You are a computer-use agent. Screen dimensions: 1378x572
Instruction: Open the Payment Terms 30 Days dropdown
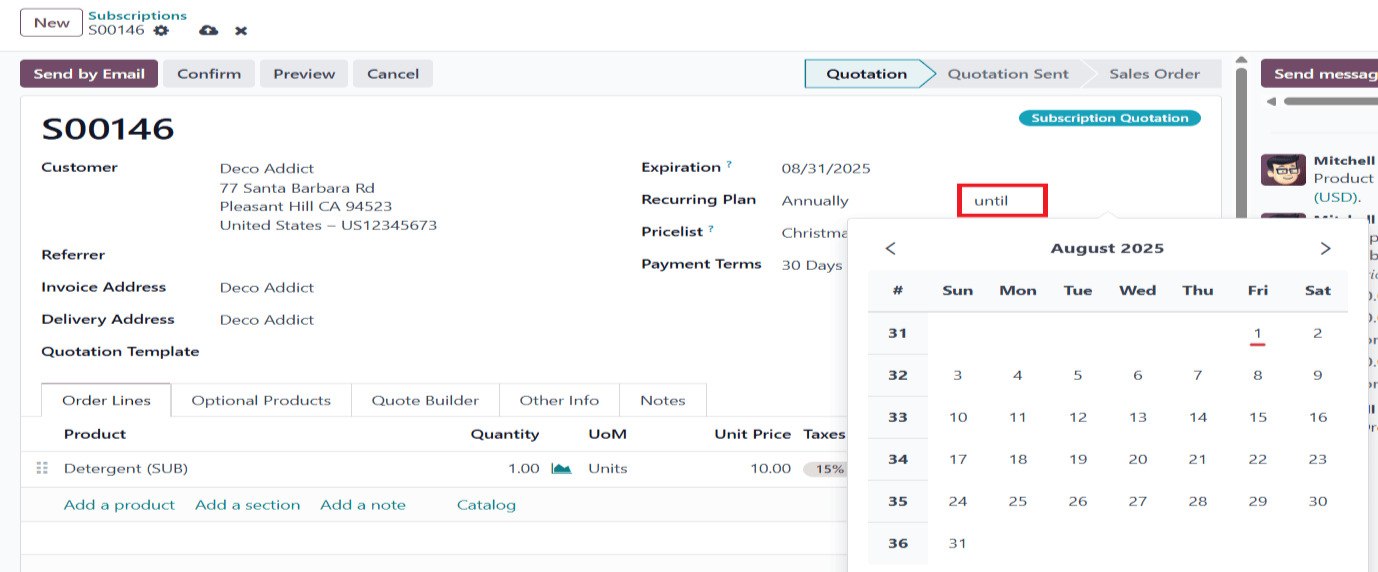click(811, 265)
